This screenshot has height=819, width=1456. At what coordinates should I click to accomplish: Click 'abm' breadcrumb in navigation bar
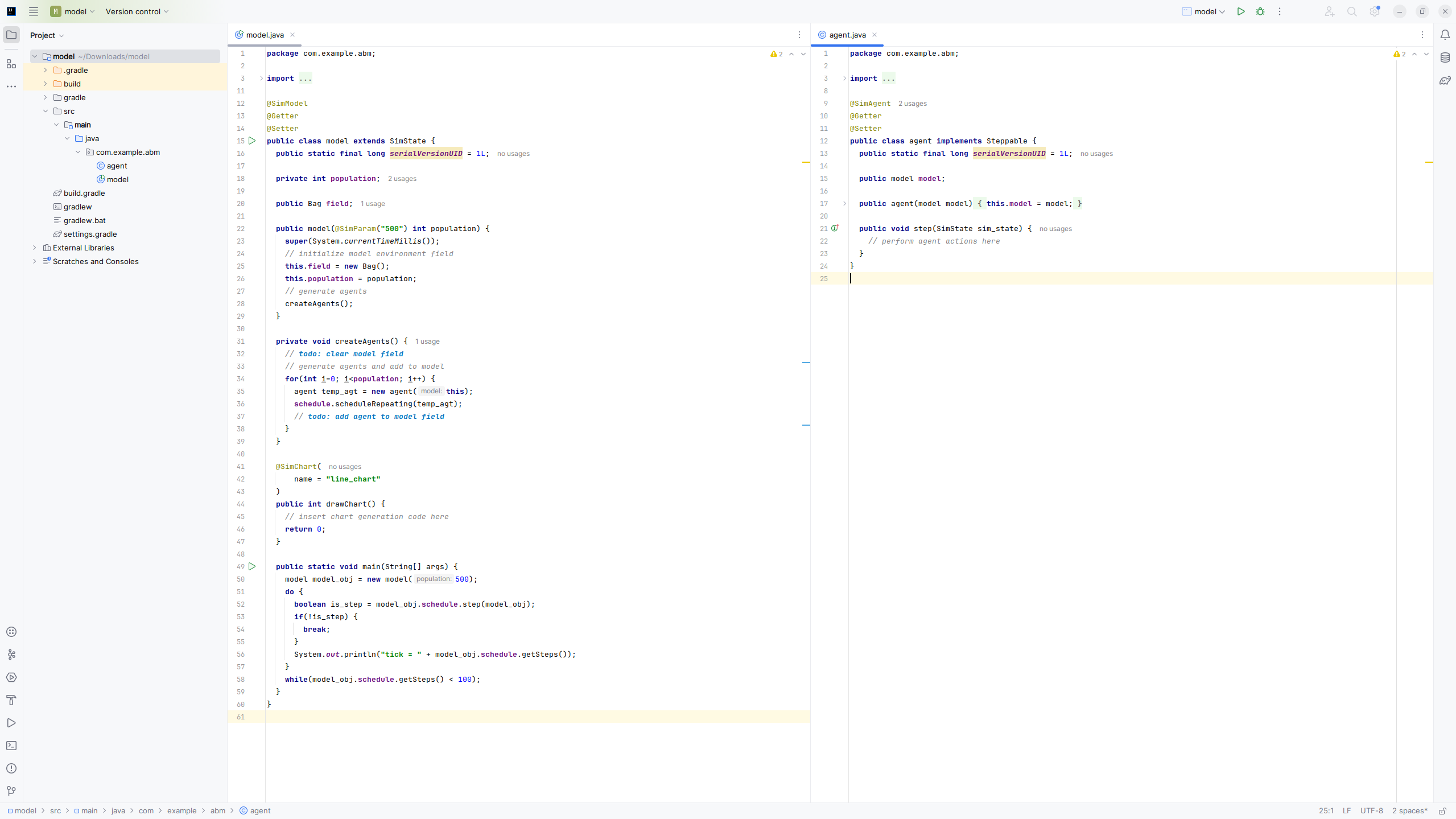[218, 811]
